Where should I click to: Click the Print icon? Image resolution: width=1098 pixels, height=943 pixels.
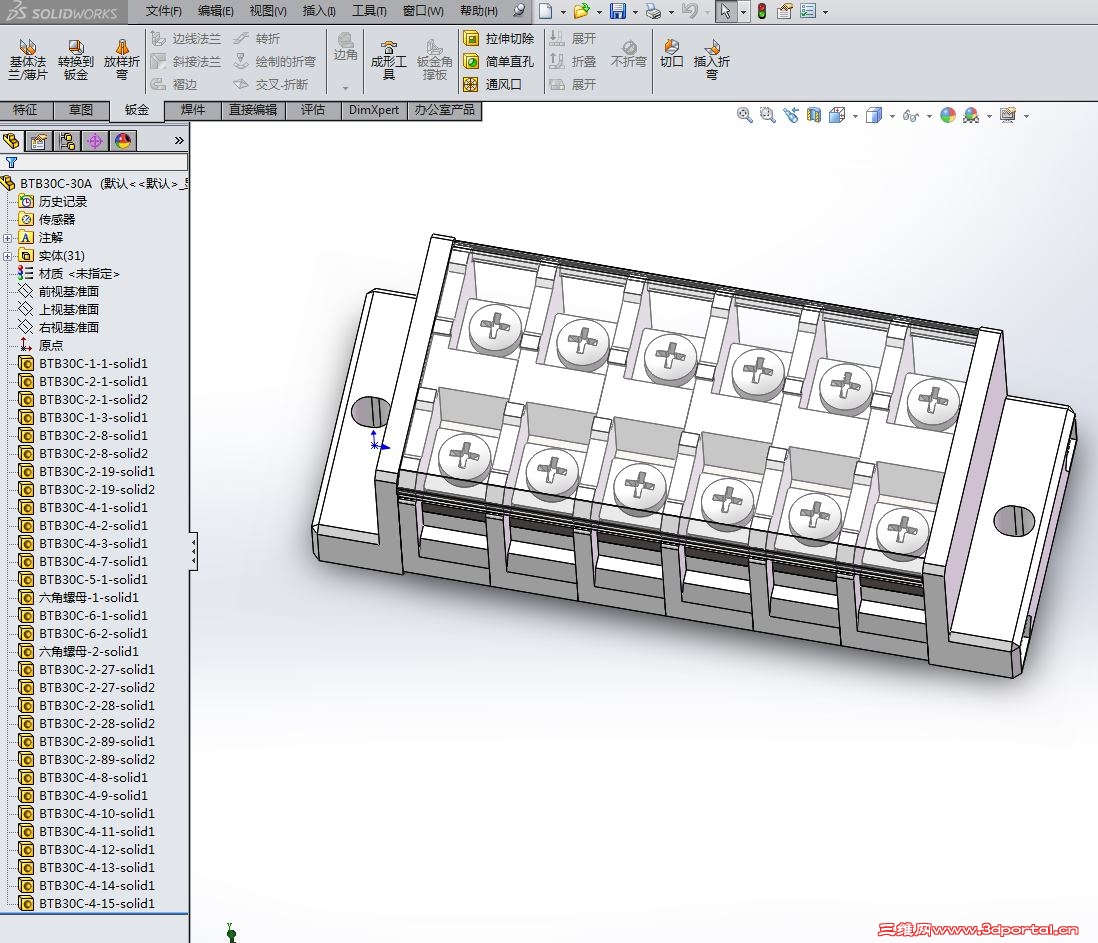(653, 11)
